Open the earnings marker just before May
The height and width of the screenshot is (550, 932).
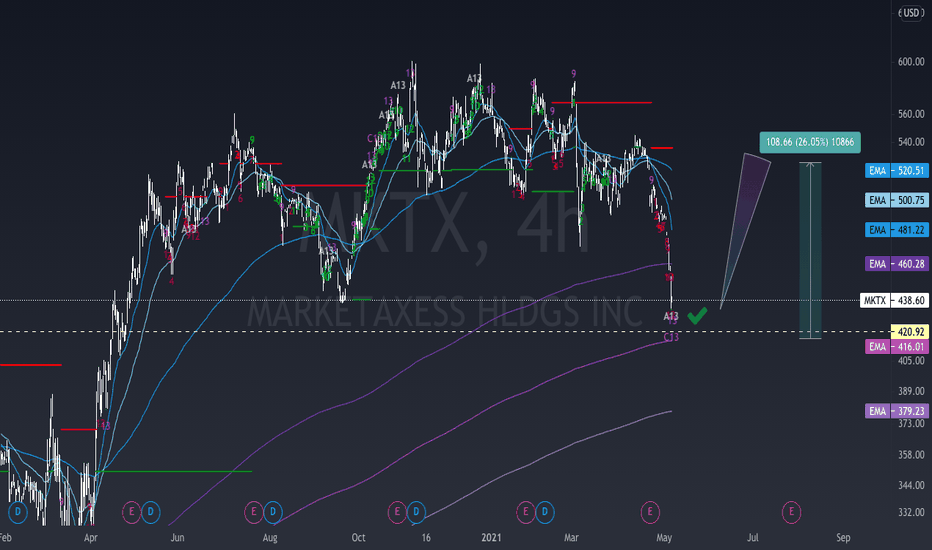pyautogui.click(x=650, y=512)
